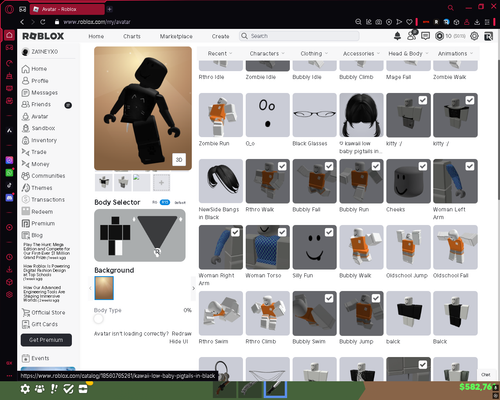500x400 pixels.
Task: Expand the Recent dropdown
Action: [x=220, y=53]
